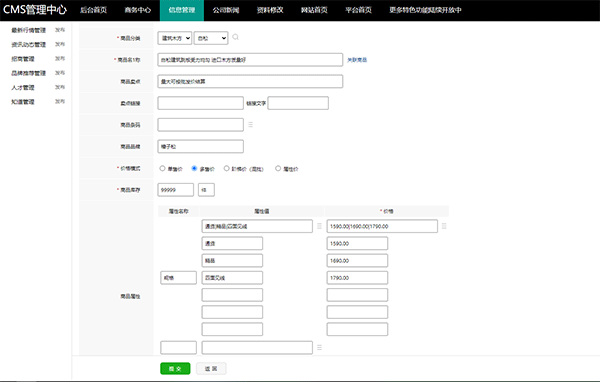
Task: Focus the wide empty attribute value field in bottom row
Action: [x=257, y=348]
